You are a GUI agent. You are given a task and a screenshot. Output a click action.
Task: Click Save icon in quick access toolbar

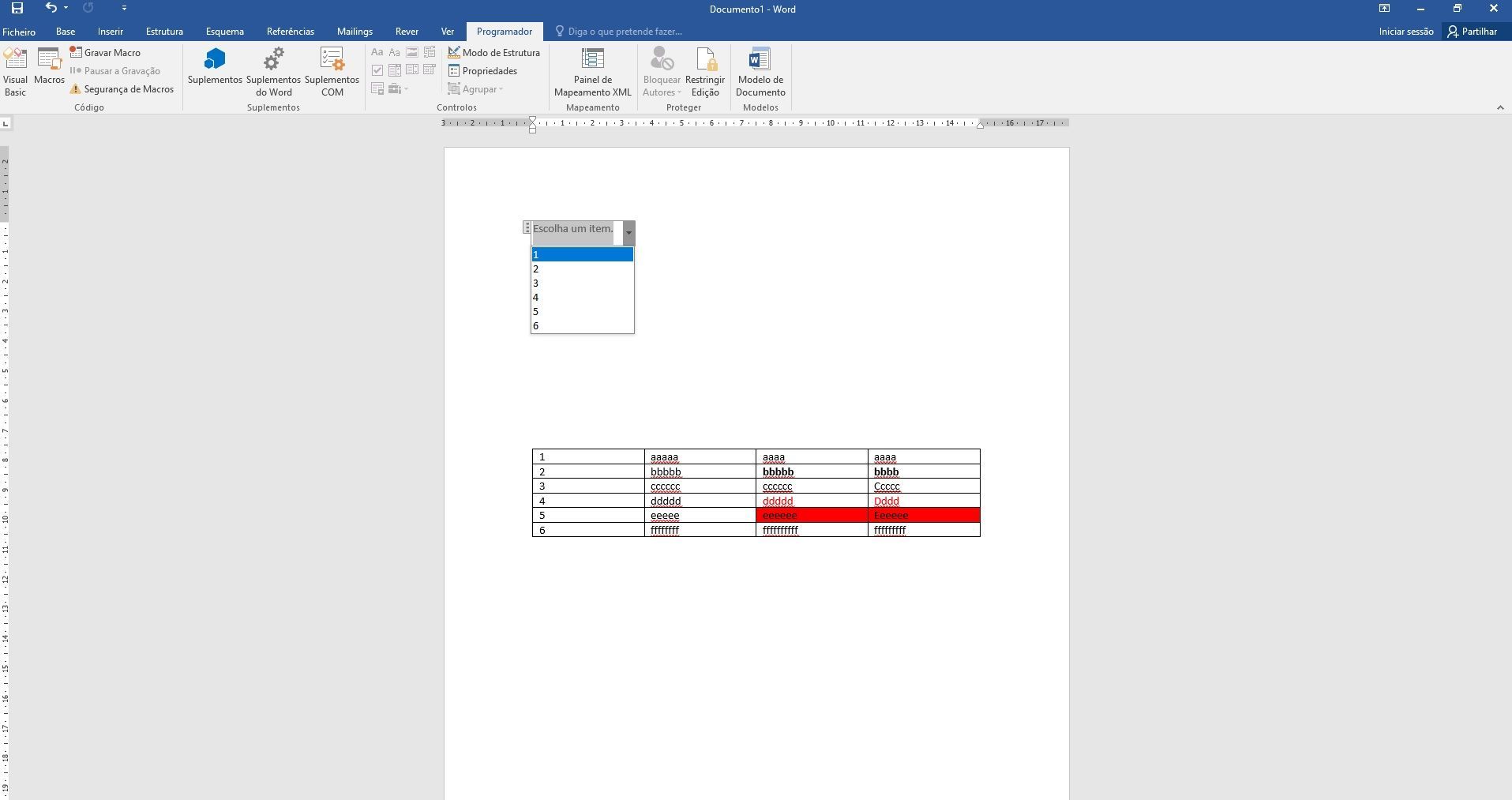17,9
